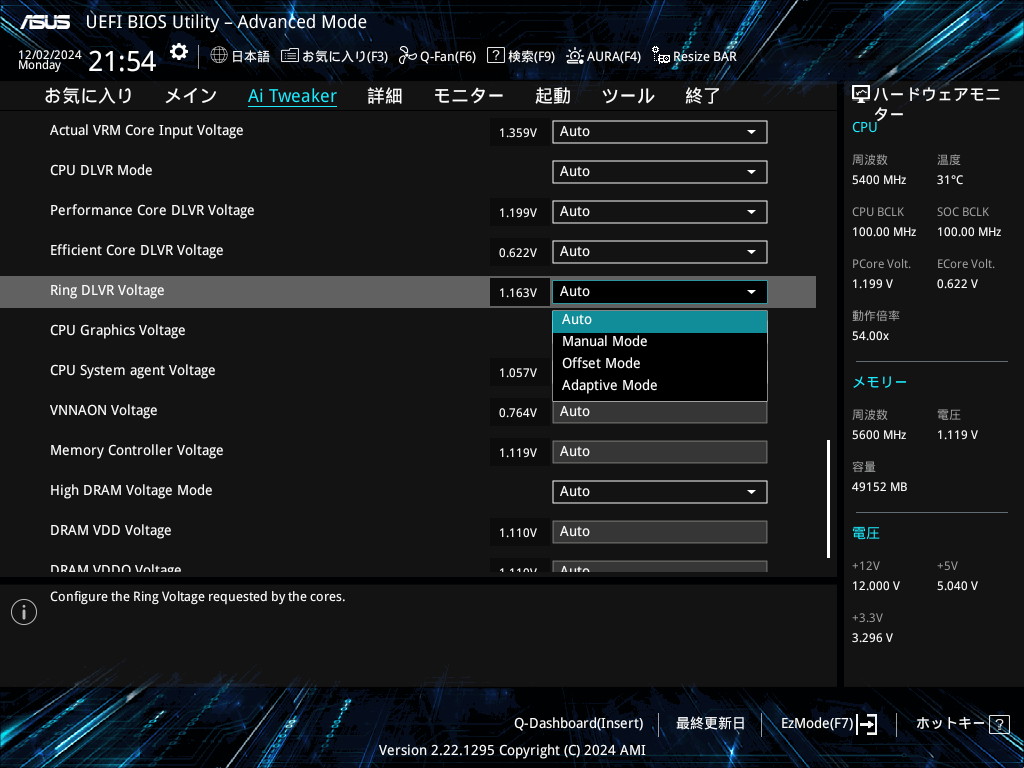
Task: Click EzMode exit arrow icon
Action: [867, 724]
